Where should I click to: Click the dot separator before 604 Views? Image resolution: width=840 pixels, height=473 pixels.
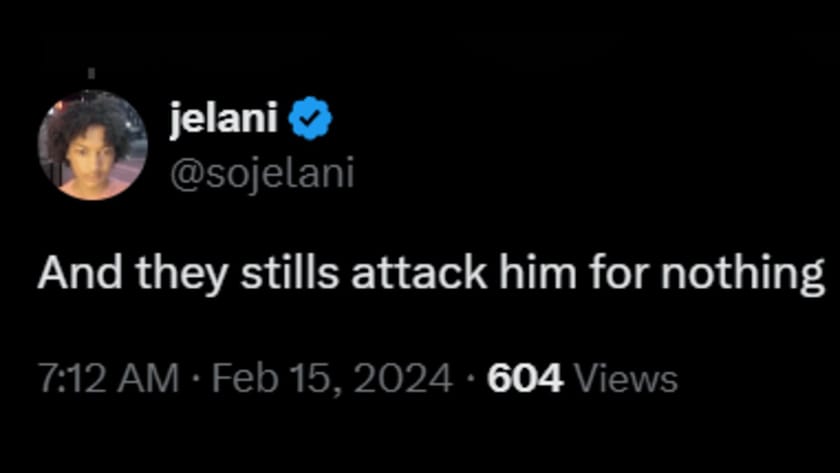(x=471, y=378)
